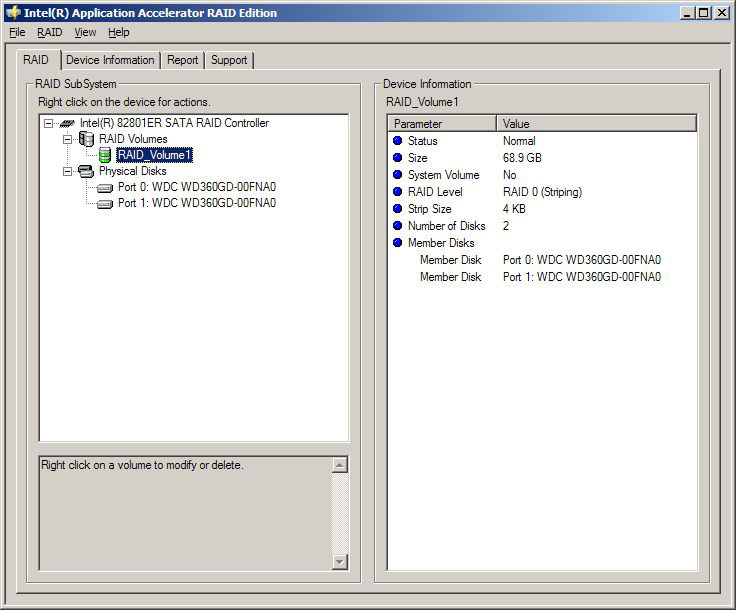736x610 pixels.
Task: Minimize the Application Accelerator window
Action: pyautogui.click(x=687, y=13)
